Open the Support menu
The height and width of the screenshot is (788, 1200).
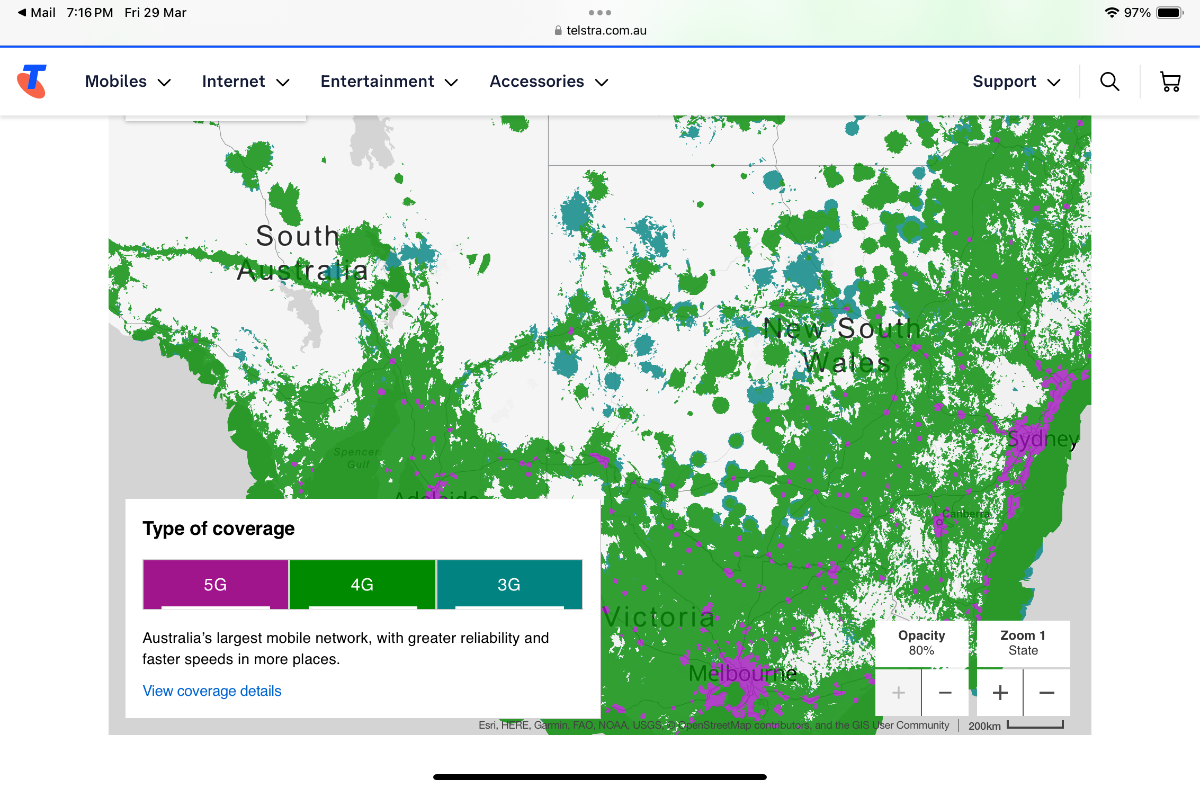tap(1017, 82)
